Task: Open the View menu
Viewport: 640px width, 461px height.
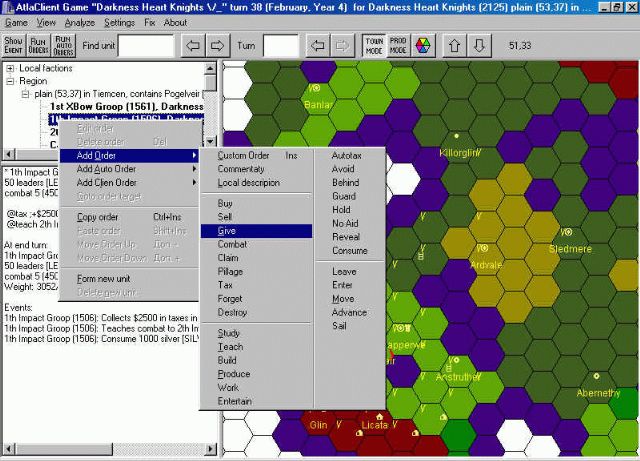Action: click(46, 23)
